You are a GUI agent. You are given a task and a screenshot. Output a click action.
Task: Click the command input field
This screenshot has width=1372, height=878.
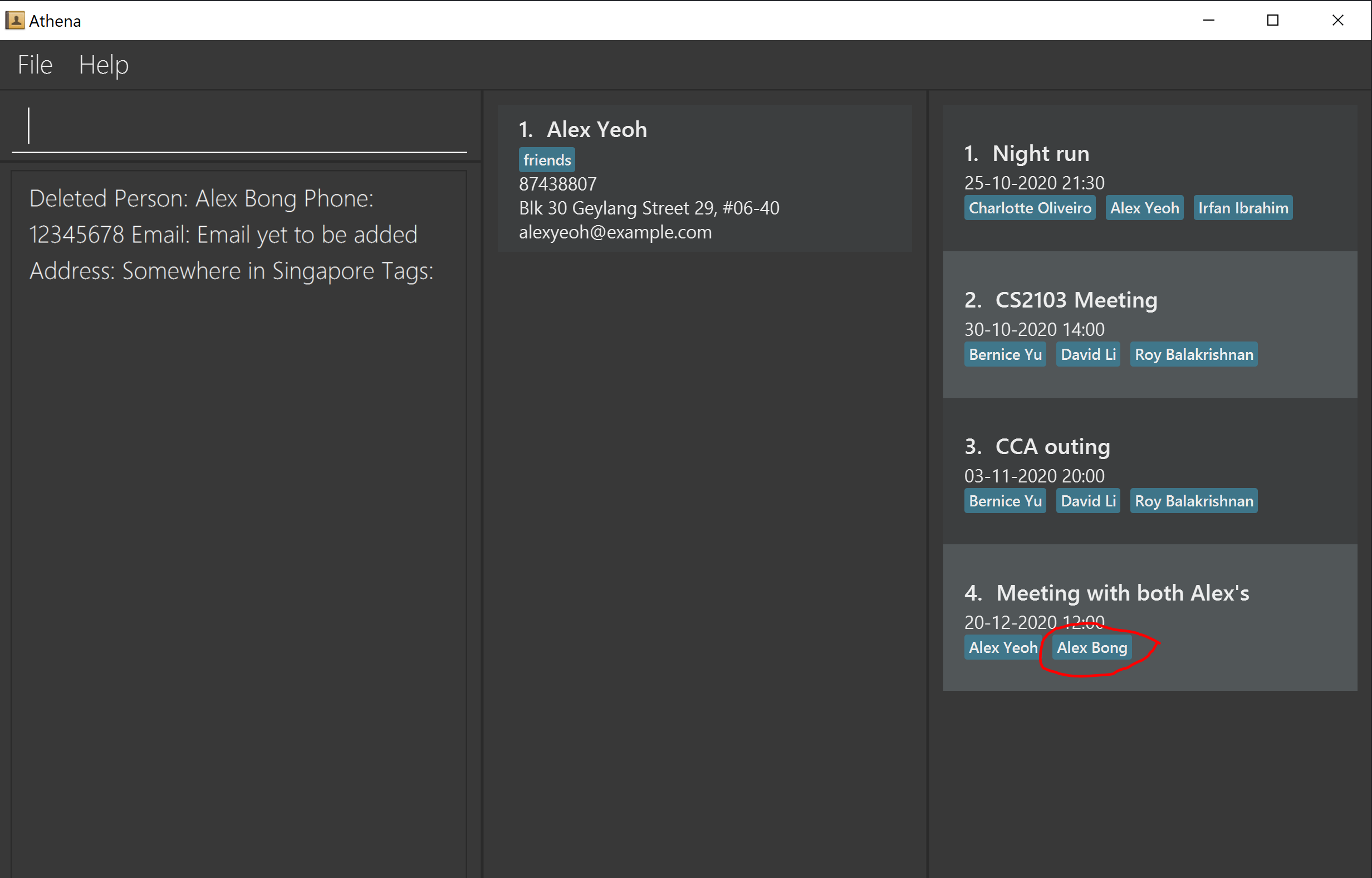(239, 126)
